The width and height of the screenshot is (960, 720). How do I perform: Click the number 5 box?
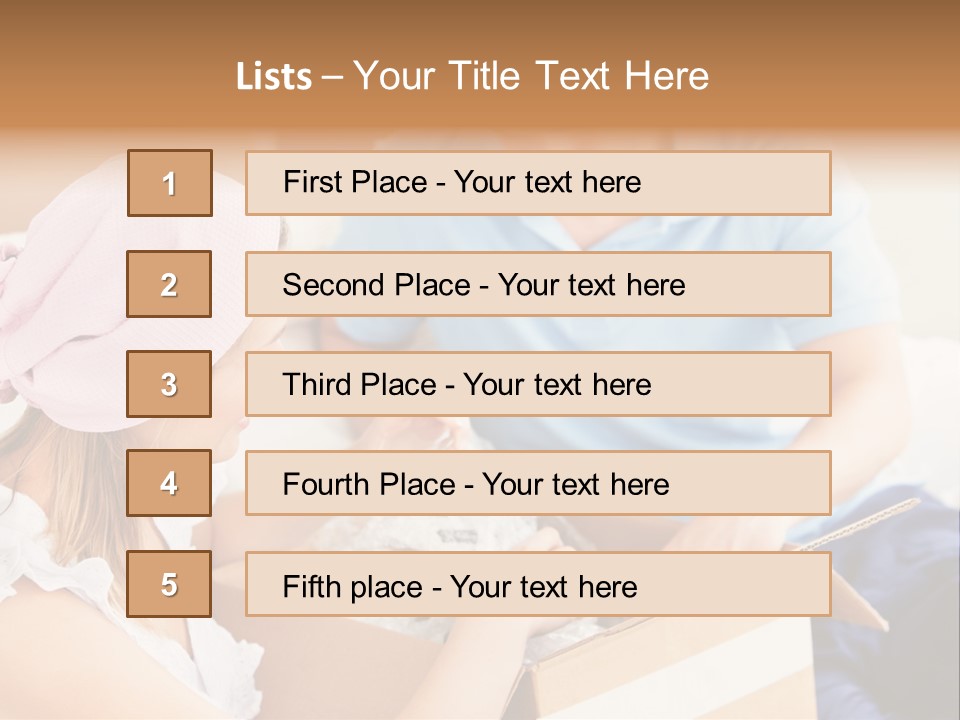pos(169,583)
